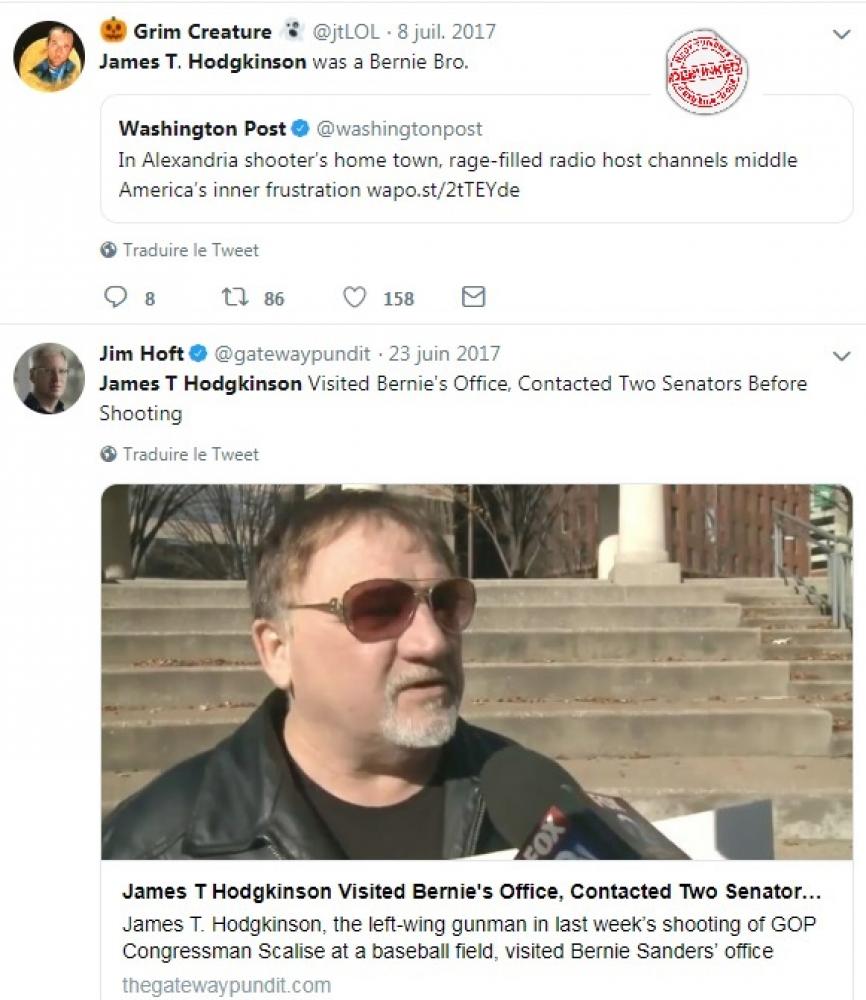
Task: Open the 8 juil. 2017 tweet timestamp
Action: pos(447,32)
